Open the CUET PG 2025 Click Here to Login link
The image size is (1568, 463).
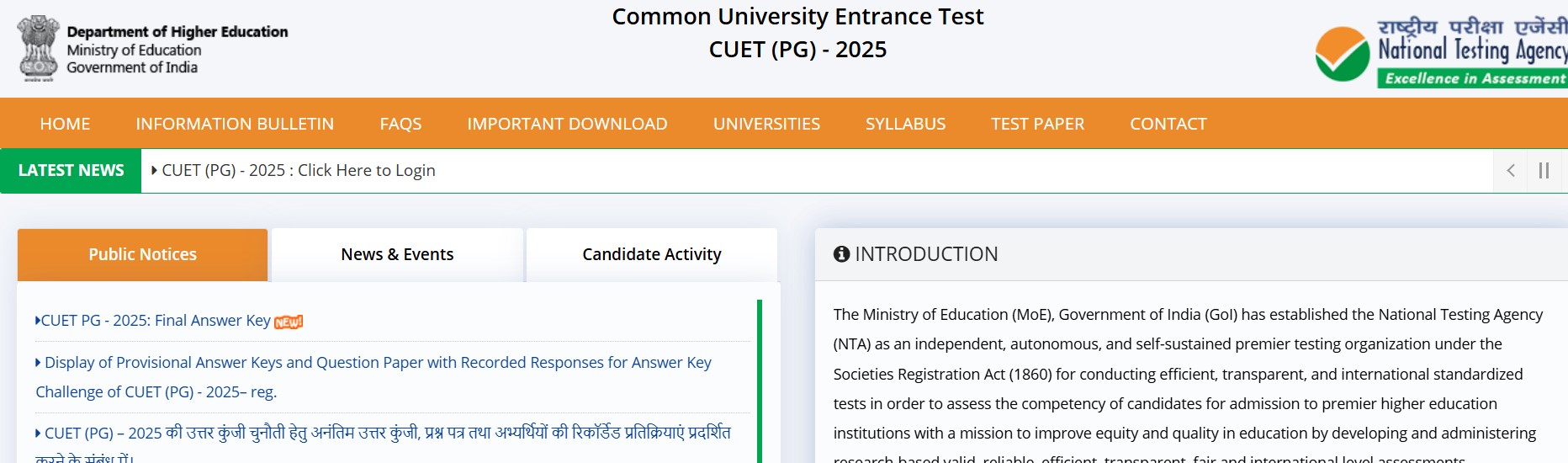coord(299,171)
